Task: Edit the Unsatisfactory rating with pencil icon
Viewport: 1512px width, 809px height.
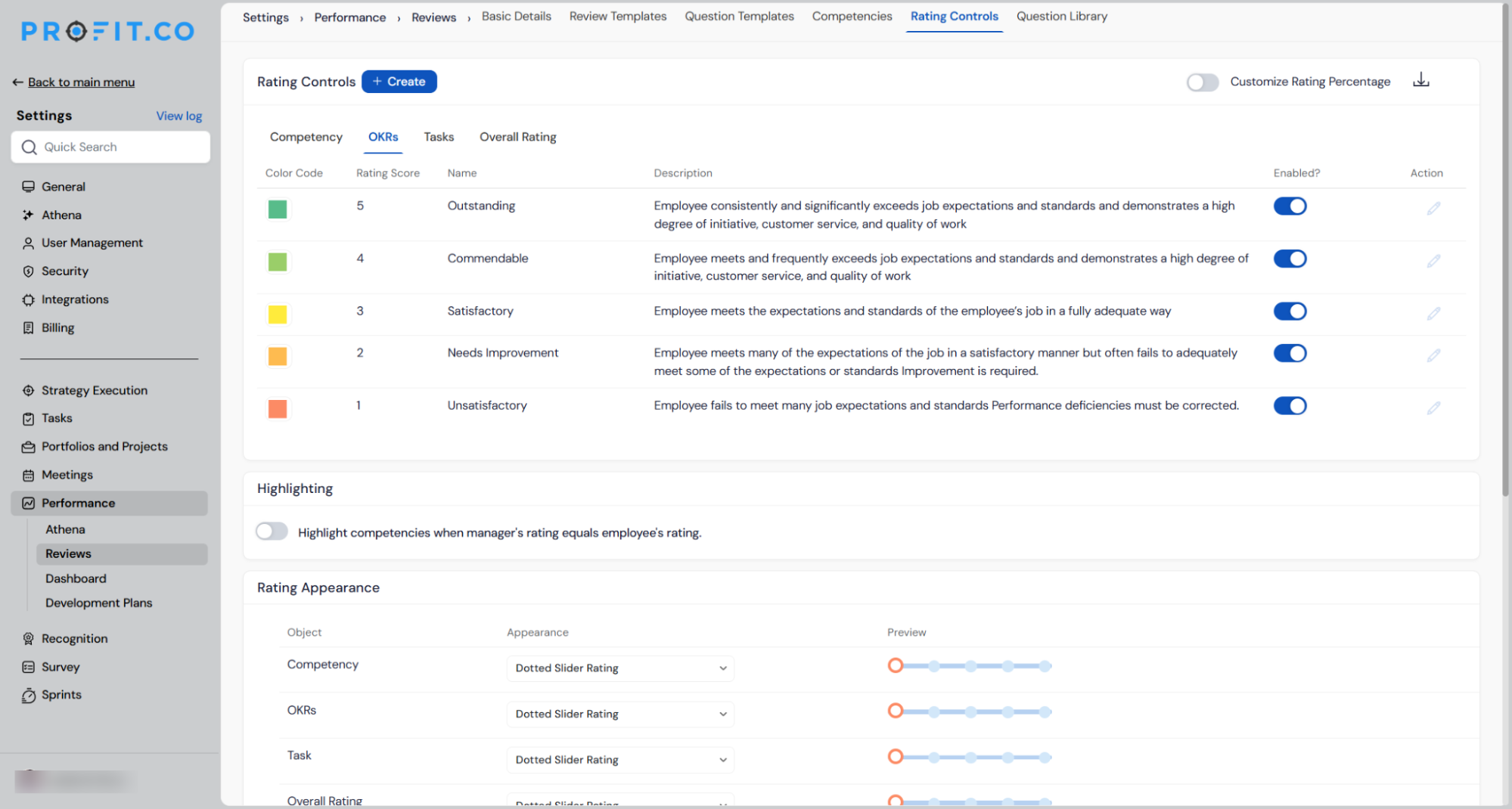Action: (x=1433, y=408)
